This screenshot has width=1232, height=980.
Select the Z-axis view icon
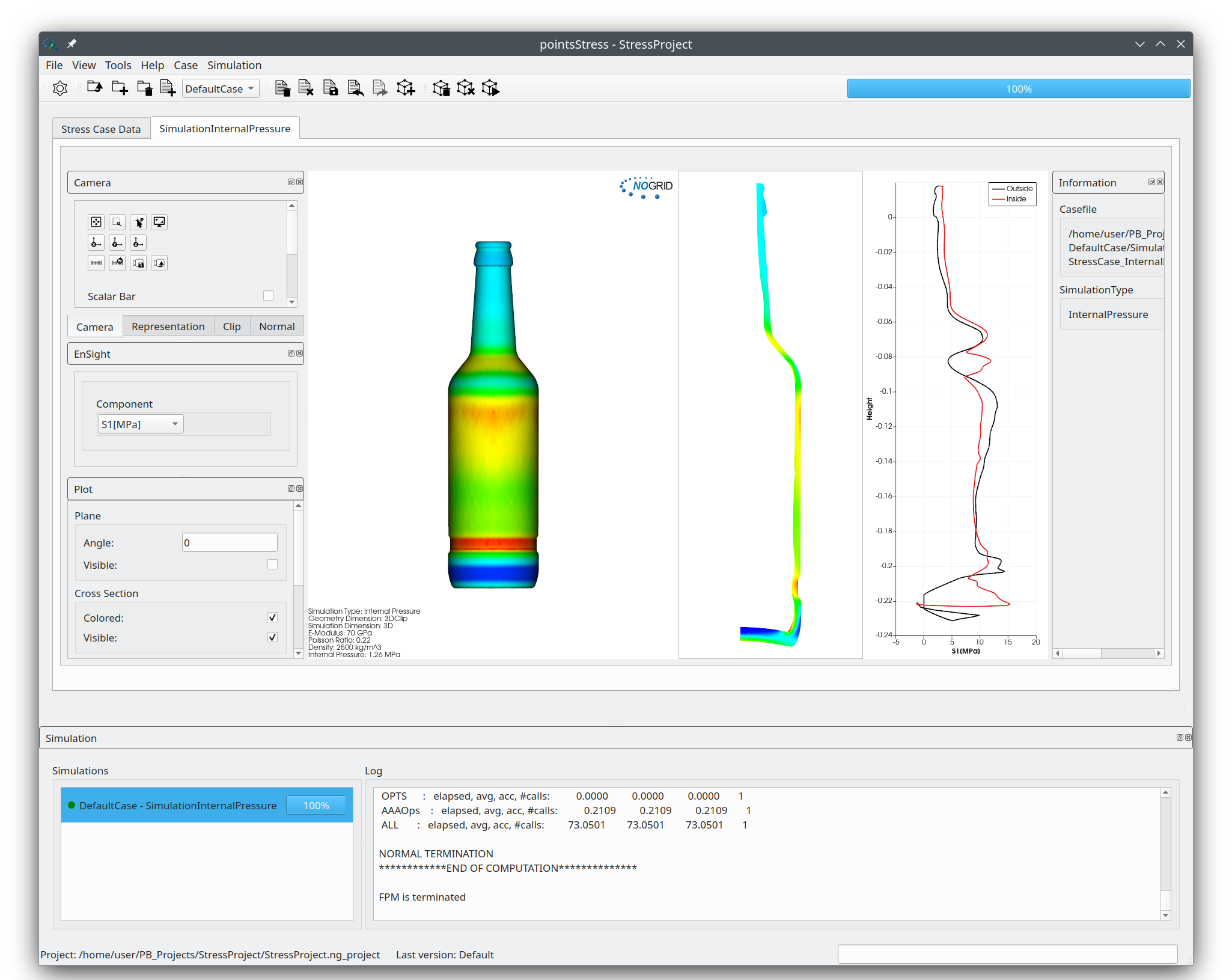(138, 242)
